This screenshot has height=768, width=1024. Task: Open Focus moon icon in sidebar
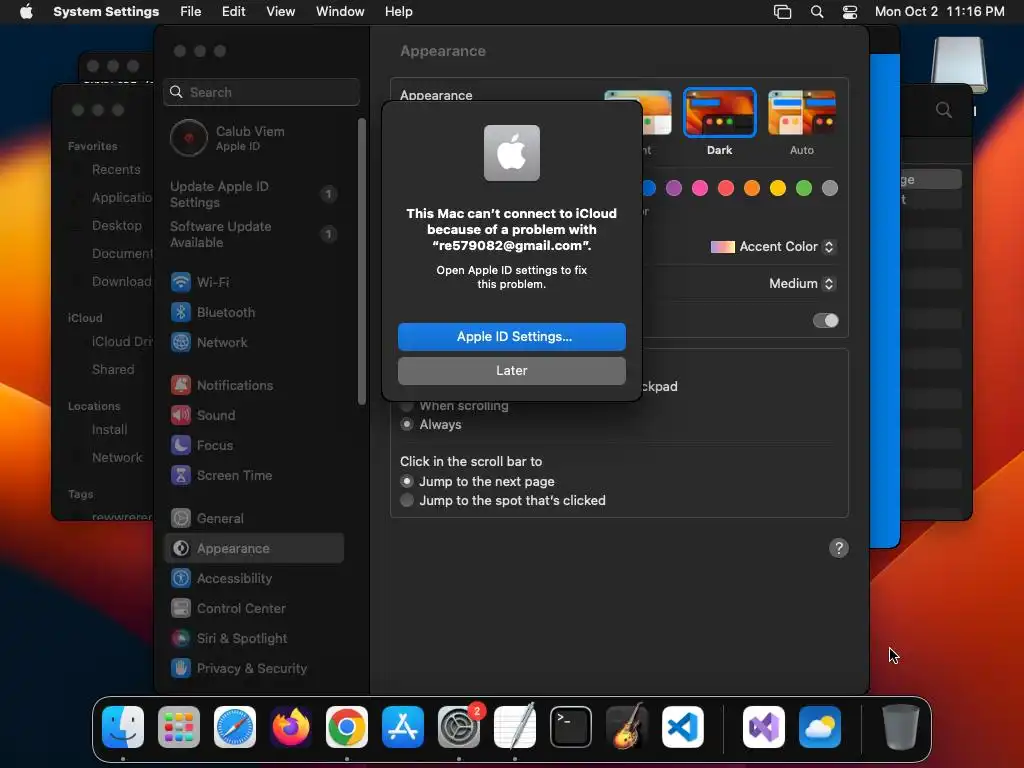181,445
